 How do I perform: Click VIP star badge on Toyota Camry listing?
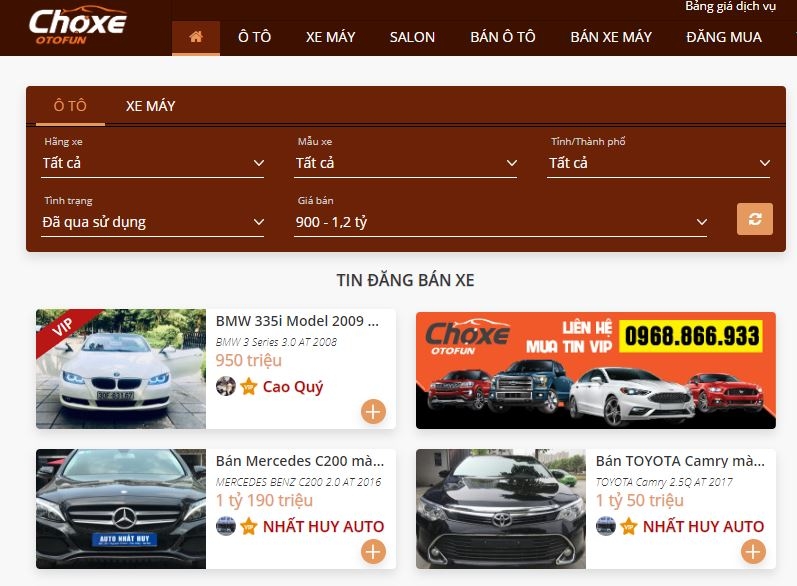628,526
